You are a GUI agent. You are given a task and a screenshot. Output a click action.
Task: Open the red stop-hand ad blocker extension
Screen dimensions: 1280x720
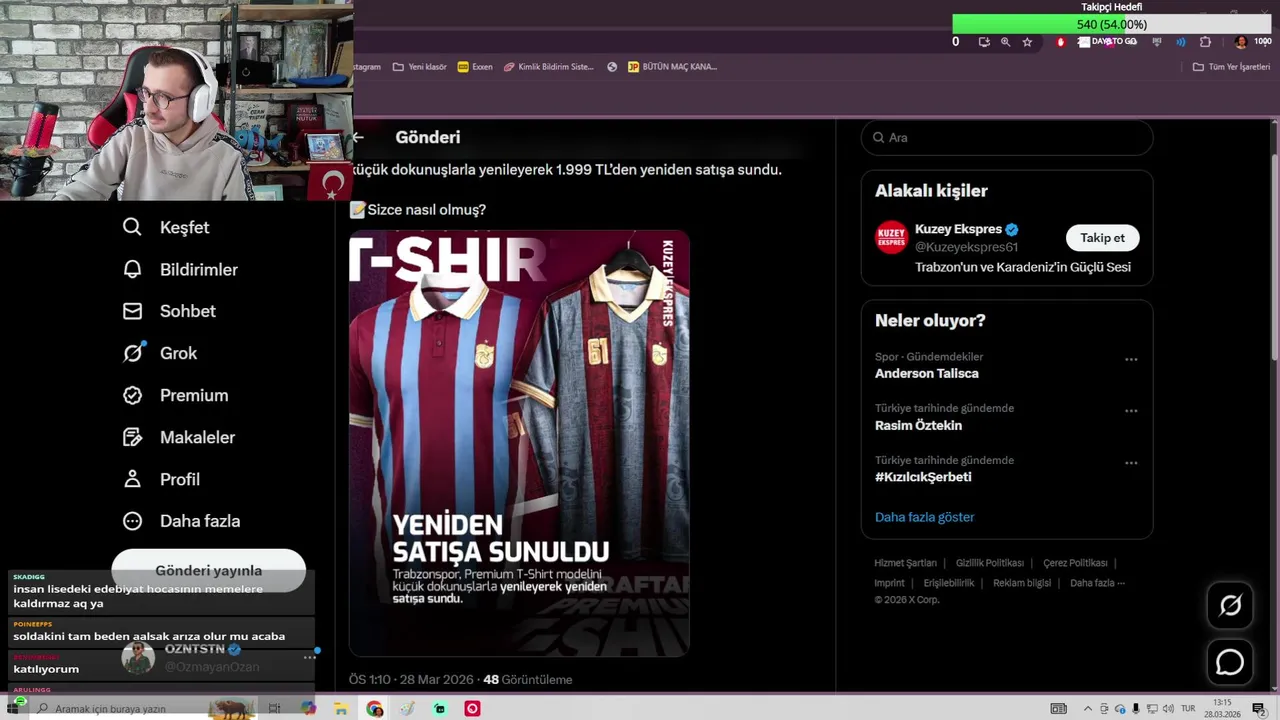(1061, 42)
